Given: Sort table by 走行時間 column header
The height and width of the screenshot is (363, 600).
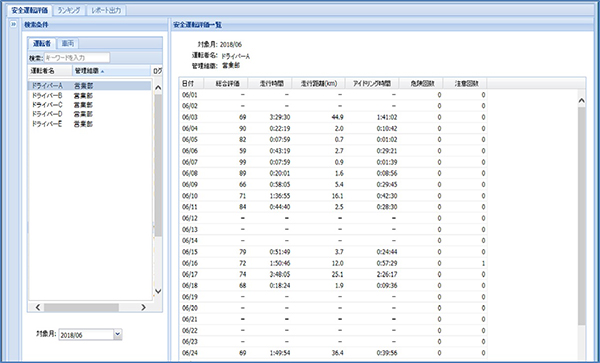Looking at the screenshot, I should 270,83.
